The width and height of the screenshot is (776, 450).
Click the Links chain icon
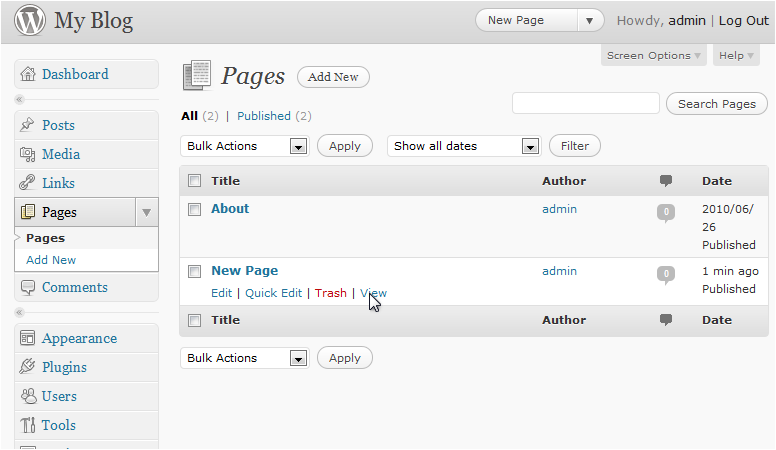(x=27, y=183)
